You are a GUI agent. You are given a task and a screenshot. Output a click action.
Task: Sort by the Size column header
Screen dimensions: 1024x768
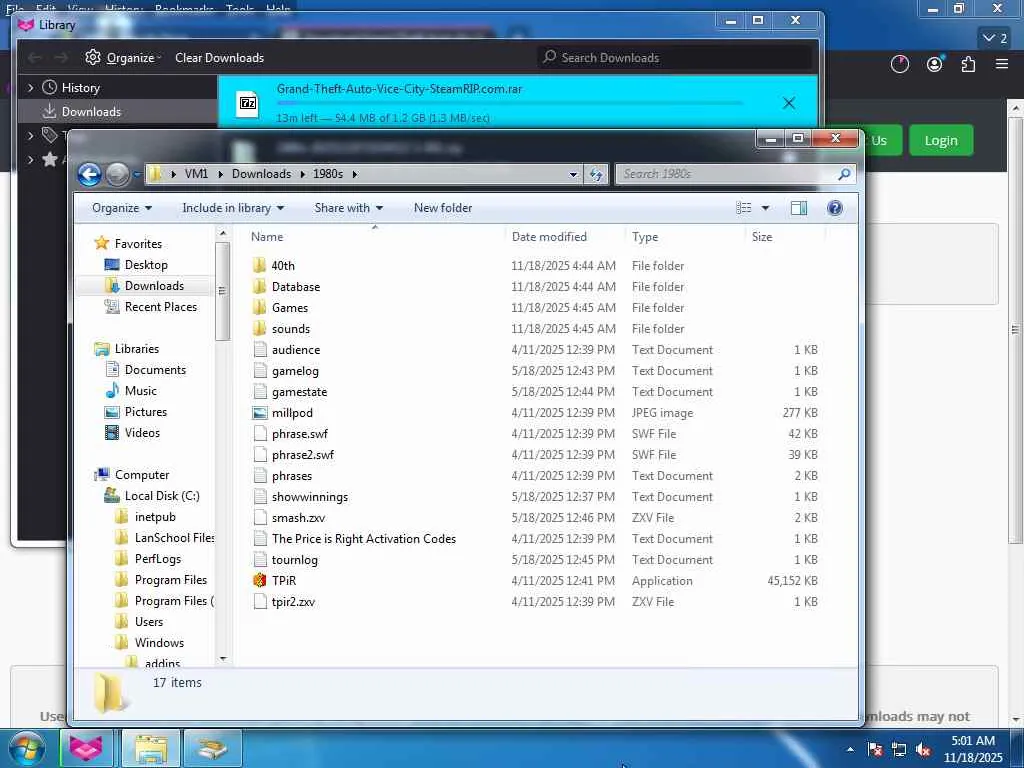tap(762, 236)
